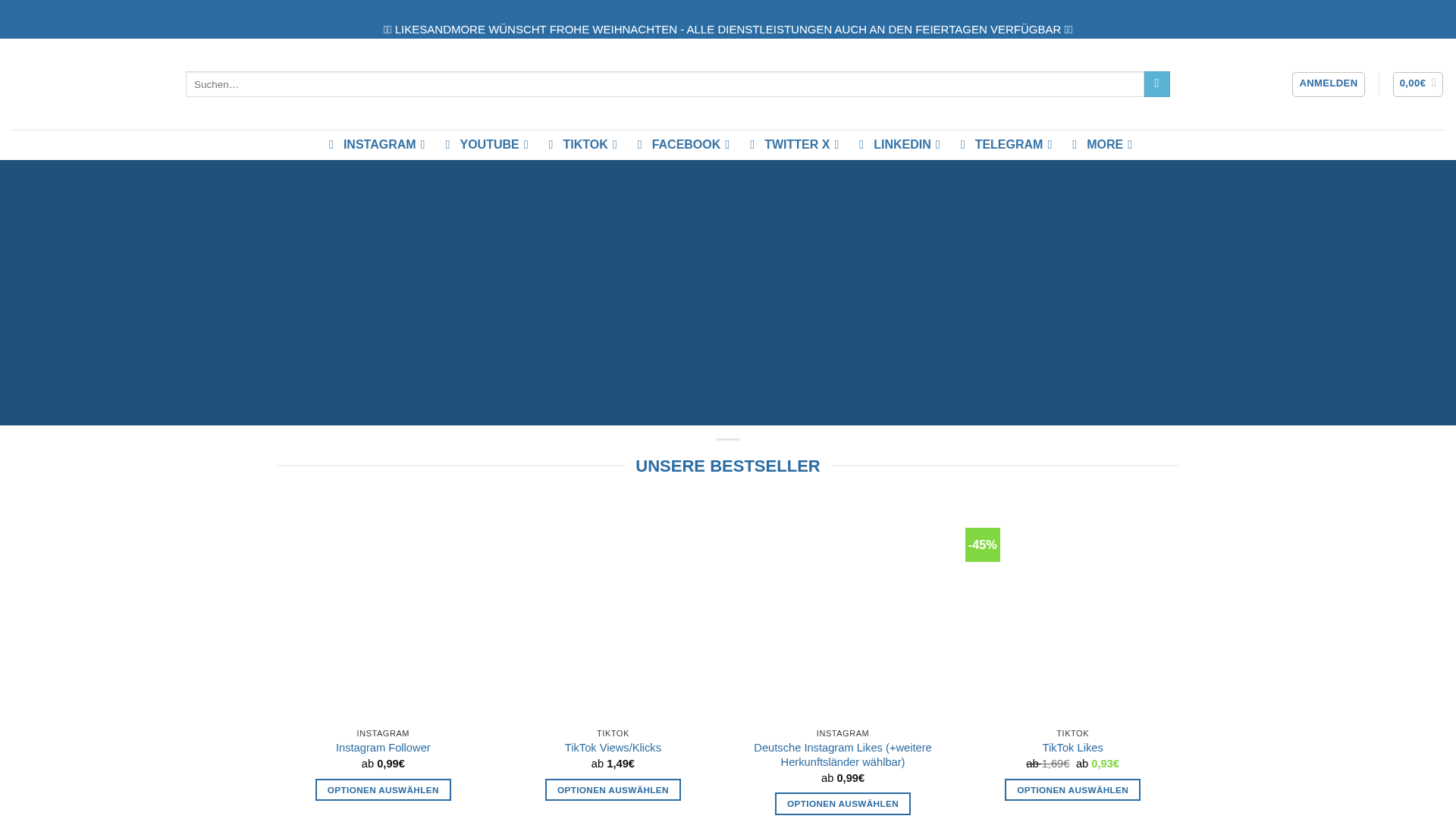Viewport: 1456px width, 819px height.
Task: Expand the Telegram menu arrow
Action: pyautogui.click(x=1050, y=145)
